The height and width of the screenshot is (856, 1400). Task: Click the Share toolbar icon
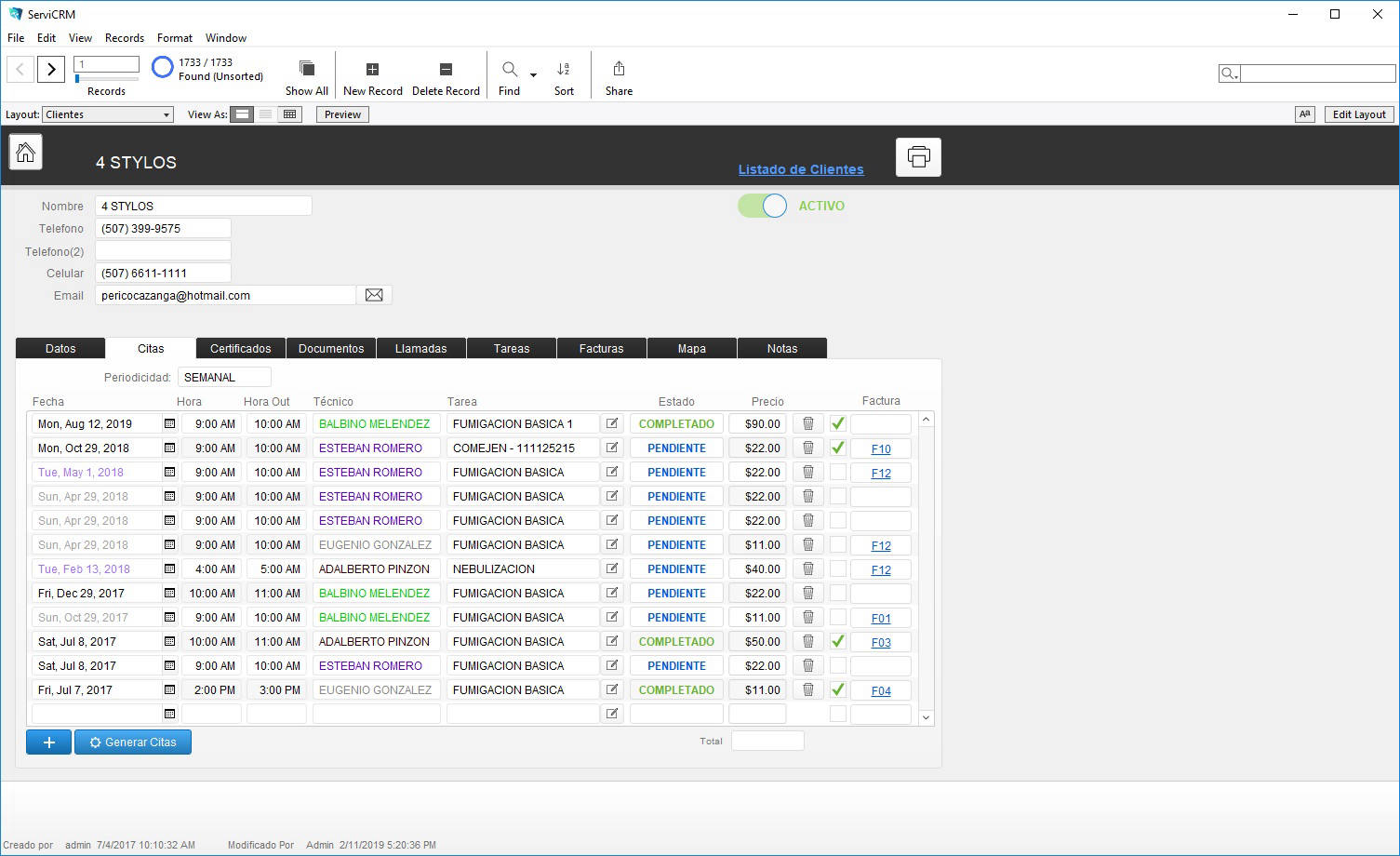click(619, 69)
